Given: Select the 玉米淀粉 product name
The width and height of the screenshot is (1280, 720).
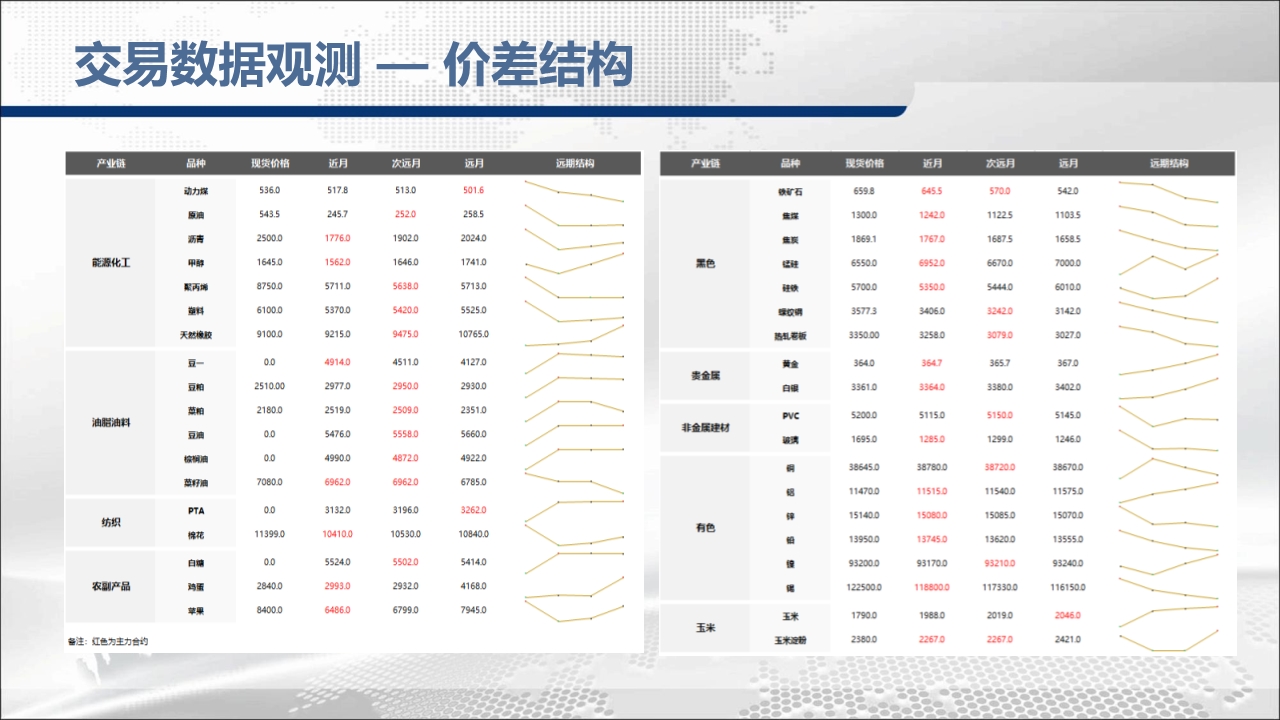Looking at the screenshot, I should point(790,639).
